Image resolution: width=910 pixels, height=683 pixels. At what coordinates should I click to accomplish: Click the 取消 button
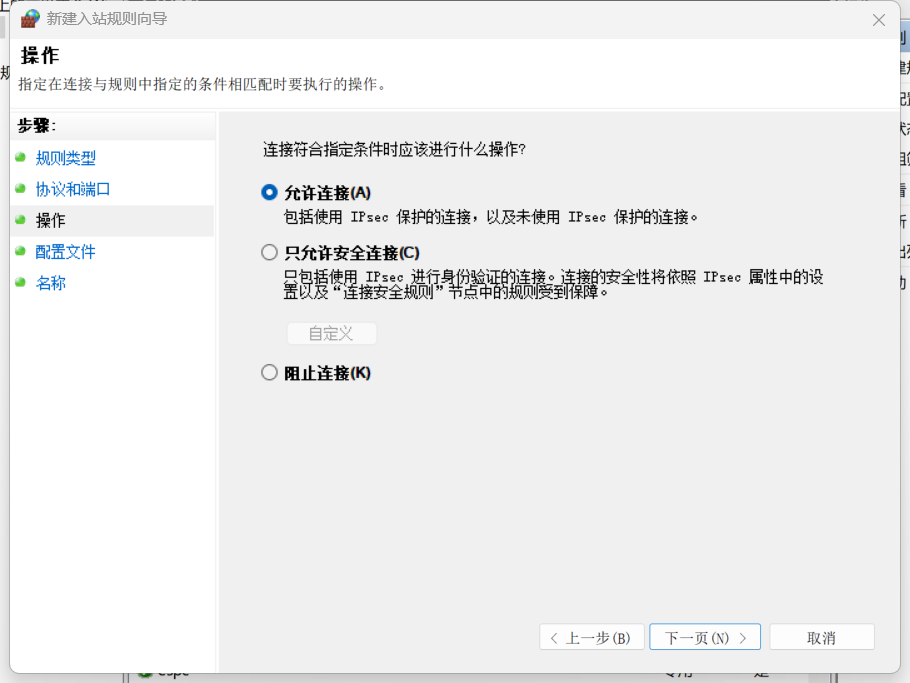click(821, 637)
